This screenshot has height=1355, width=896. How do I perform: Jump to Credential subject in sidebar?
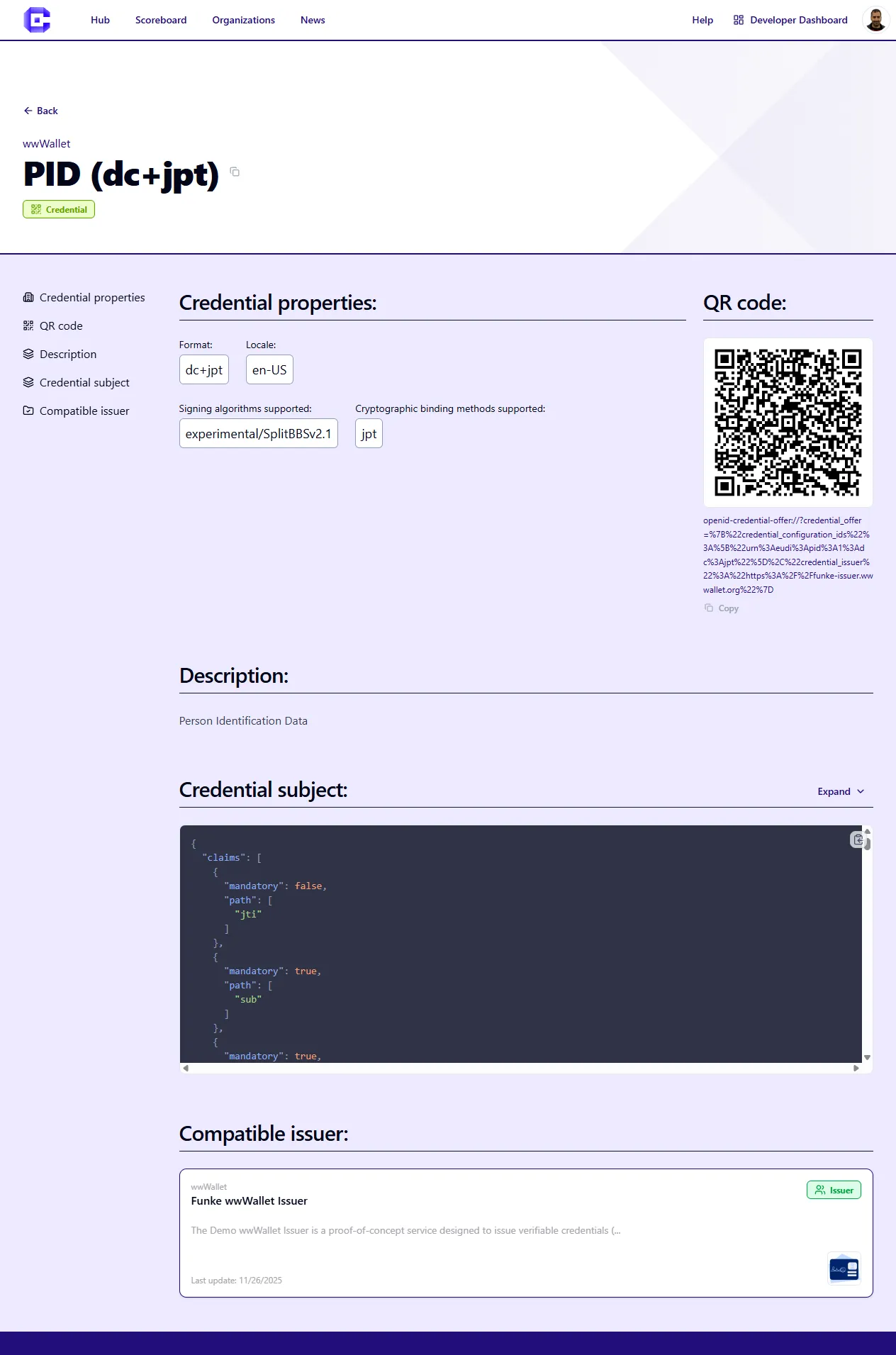click(x=76, y=382)
